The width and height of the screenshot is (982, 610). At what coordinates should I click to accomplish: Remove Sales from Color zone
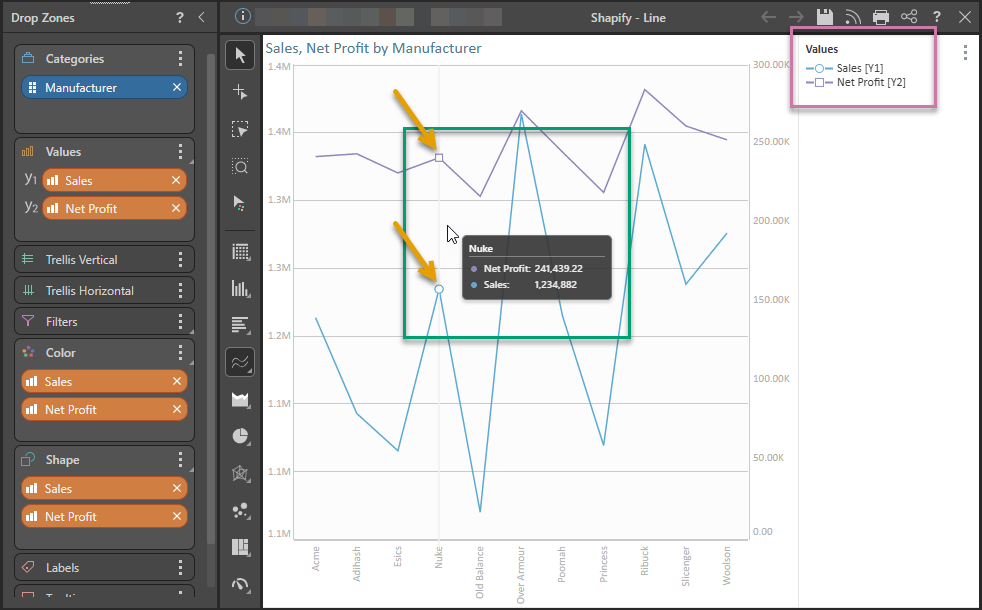(x=177, y=381)
